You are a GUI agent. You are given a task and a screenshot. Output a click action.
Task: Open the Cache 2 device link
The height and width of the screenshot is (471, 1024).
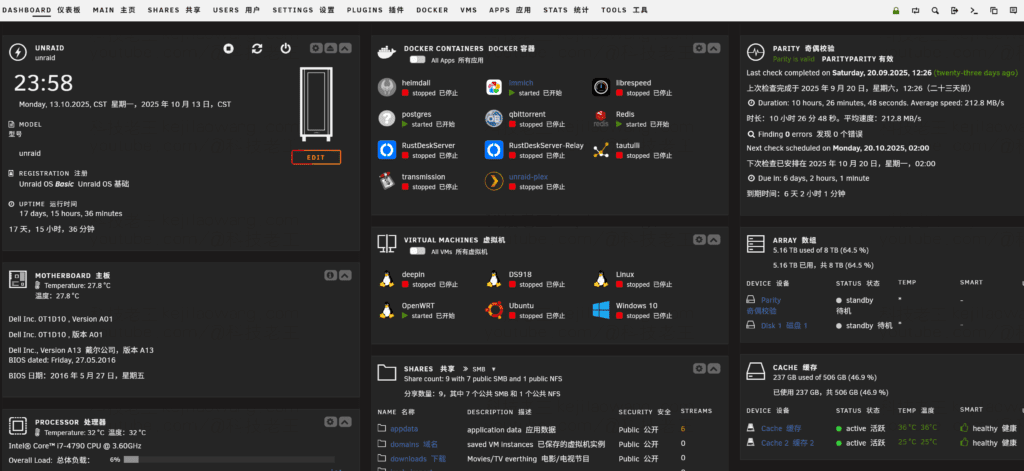point(788,443)
